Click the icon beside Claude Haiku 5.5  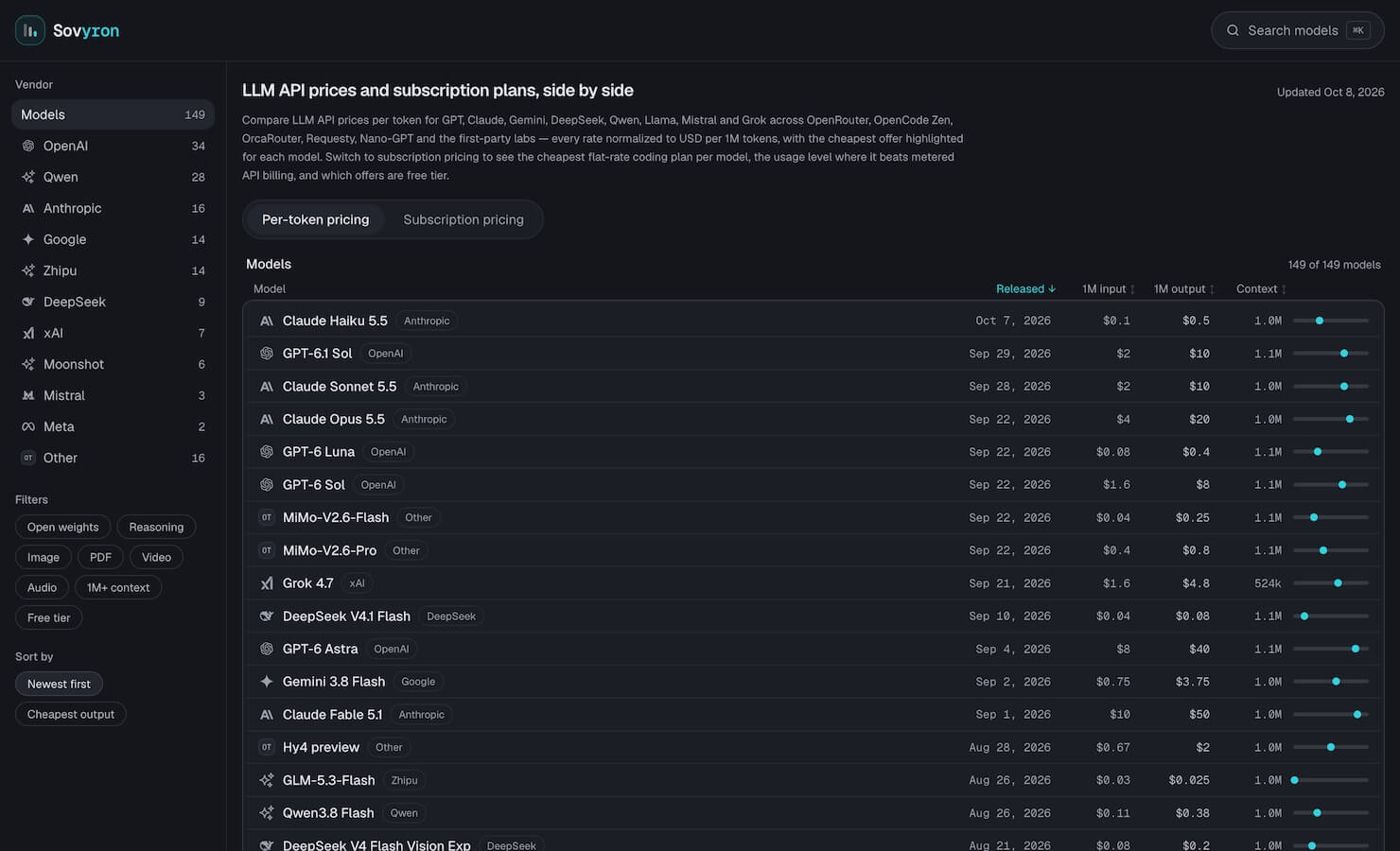(267, 321)
